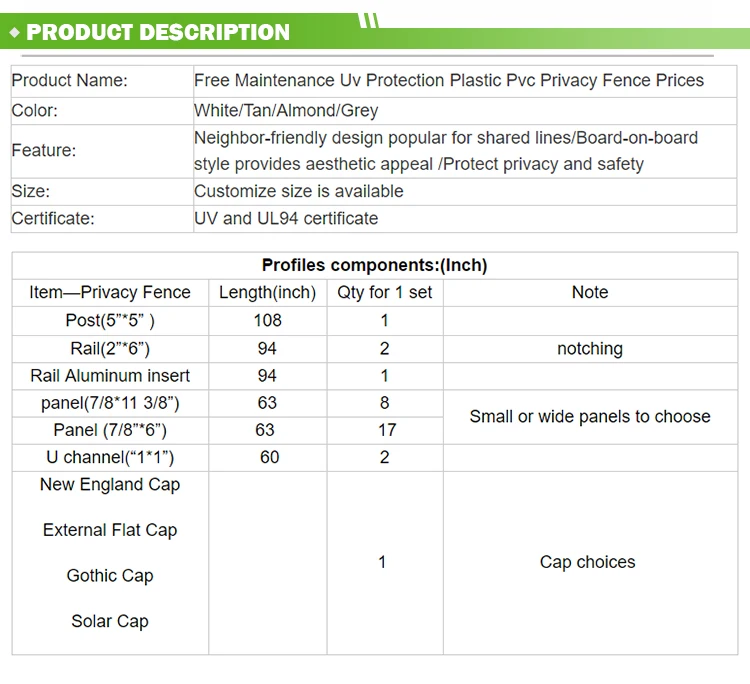Select the Product Name label cell
The height and width of the screenshot is (684, 750).
pos(70,80)
